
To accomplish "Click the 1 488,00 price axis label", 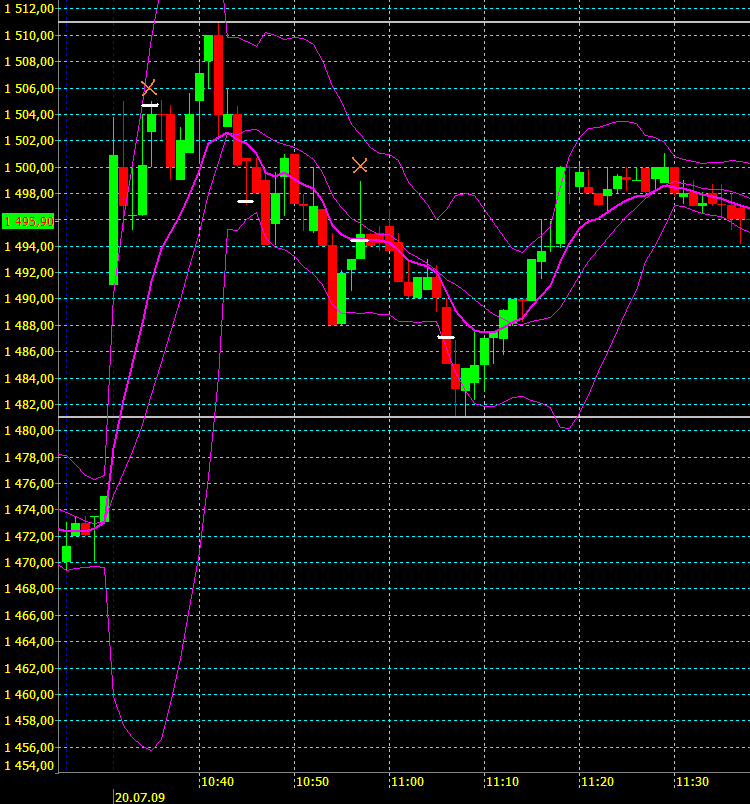I will click(29, 325).
